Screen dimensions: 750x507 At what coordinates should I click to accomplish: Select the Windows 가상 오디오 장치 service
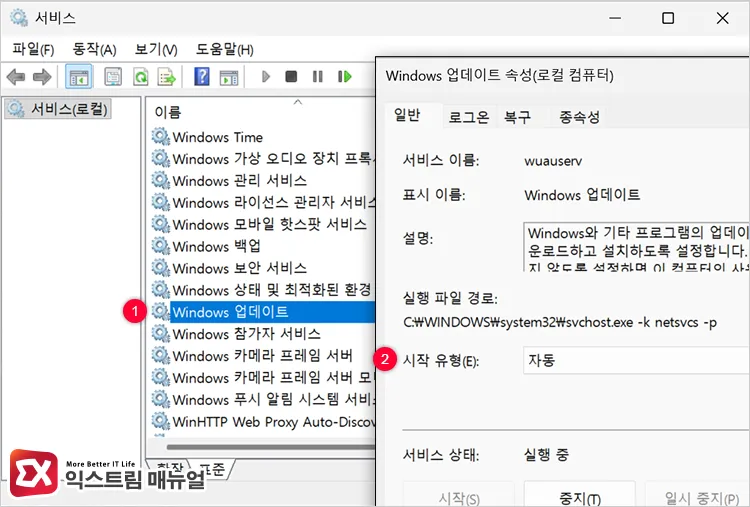[x=263, y=159]
